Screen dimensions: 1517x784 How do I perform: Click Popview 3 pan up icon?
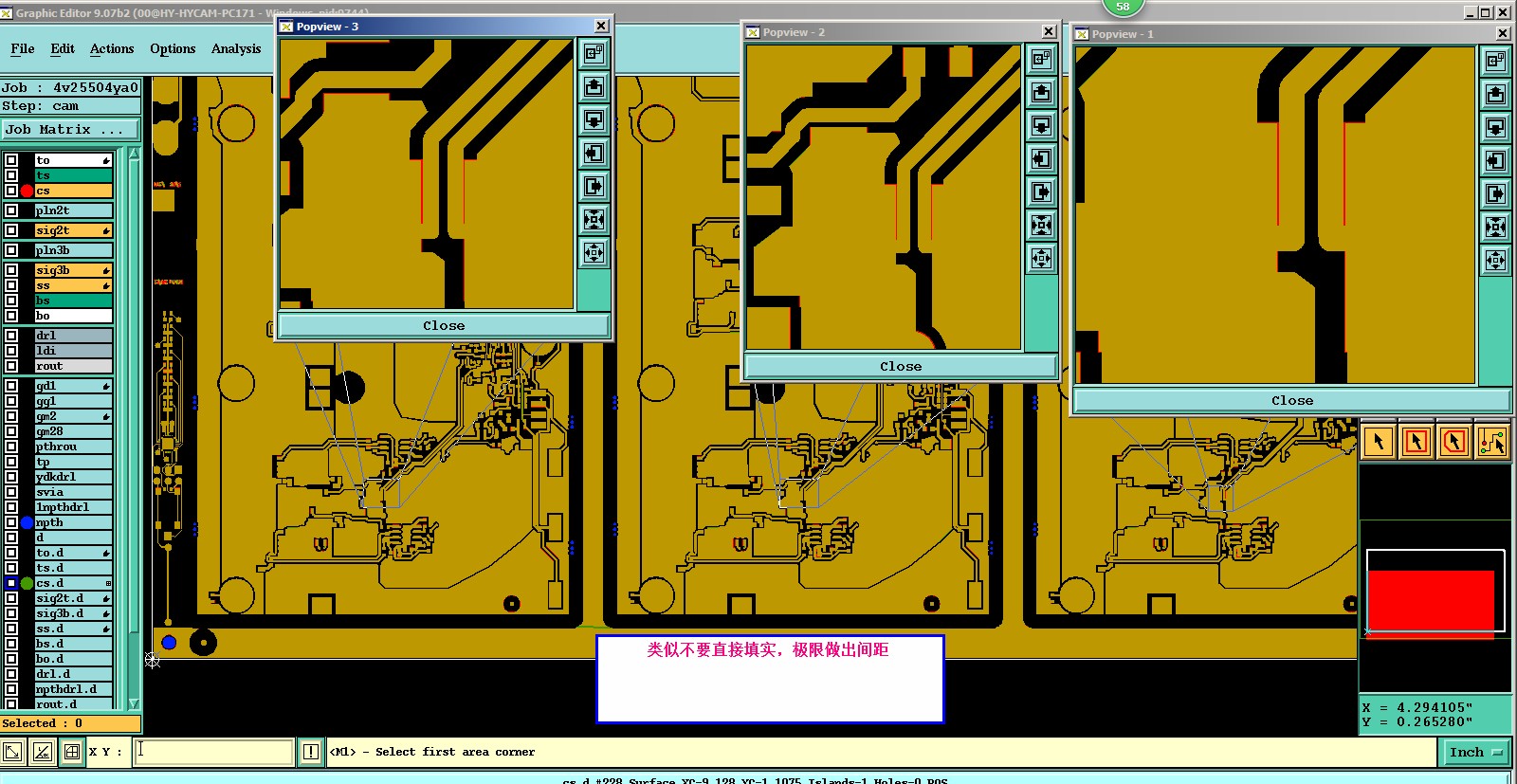tap(594, 87)
